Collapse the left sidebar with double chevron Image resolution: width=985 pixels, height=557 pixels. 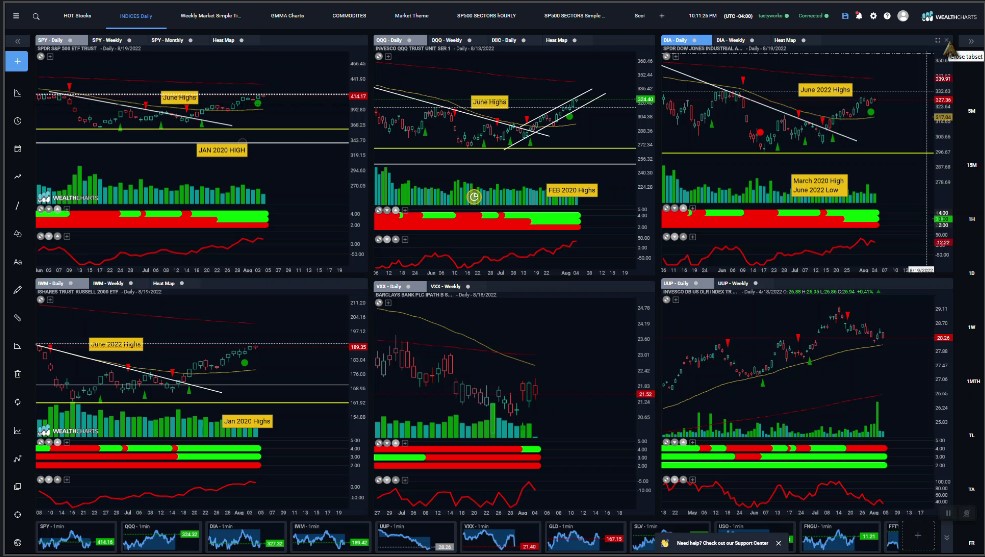coord(18,41)
